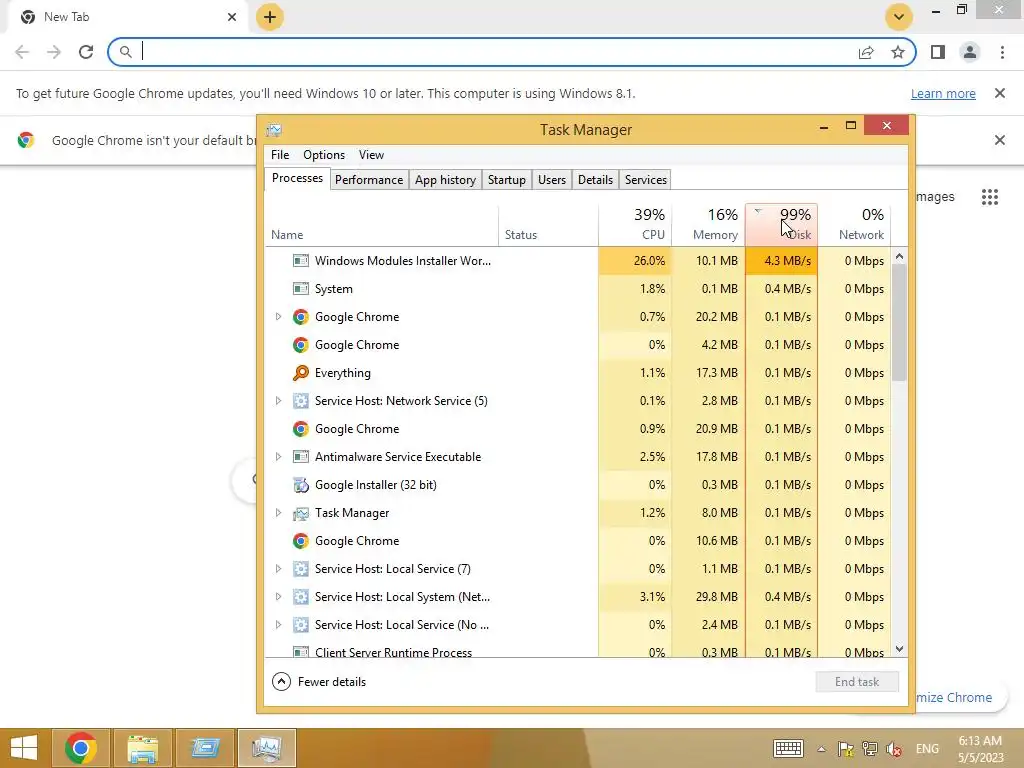Click the End task button
This screenshot has width=1024, height=768.
857,682
